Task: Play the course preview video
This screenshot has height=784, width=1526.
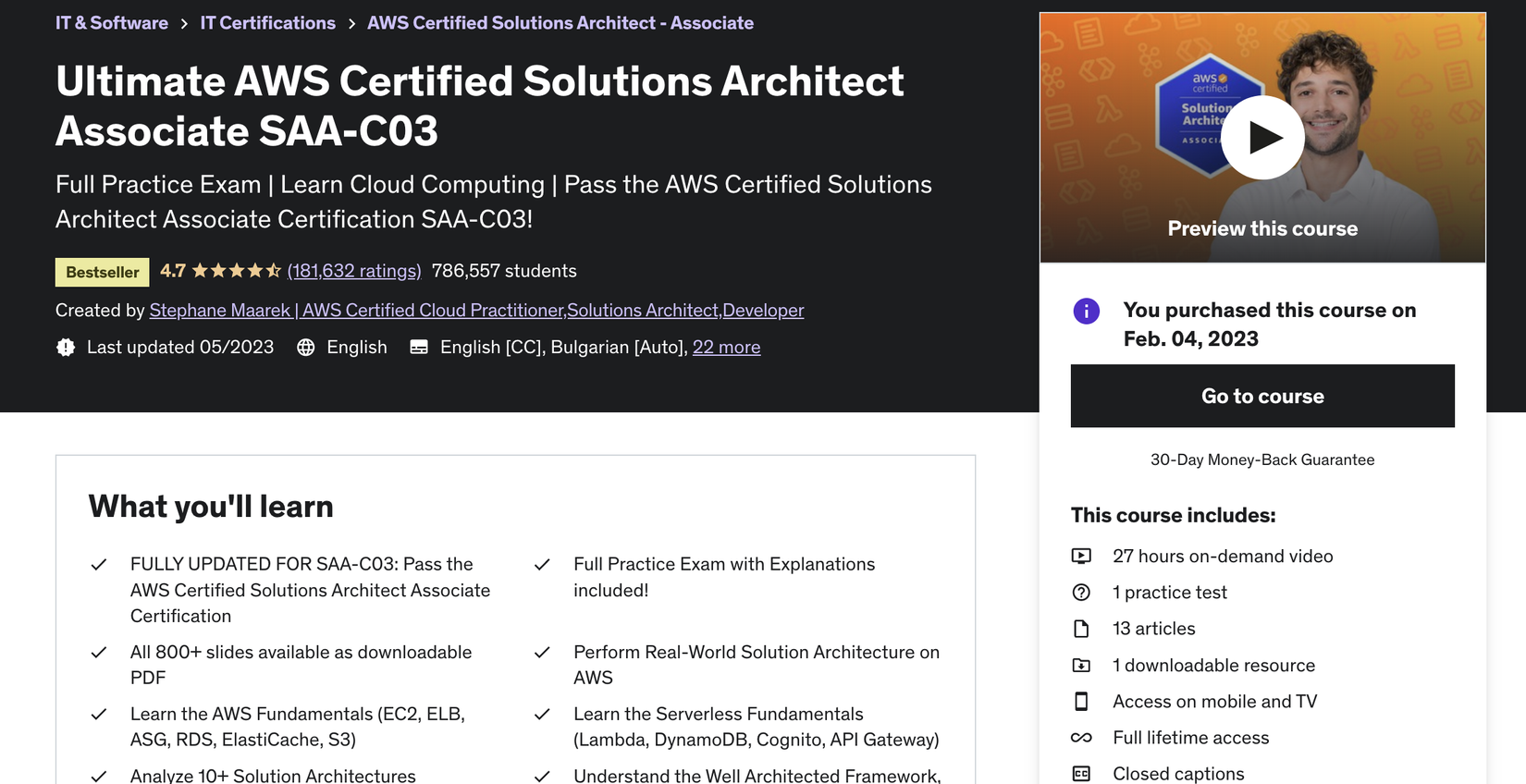Action: [x=1262, y=138]
